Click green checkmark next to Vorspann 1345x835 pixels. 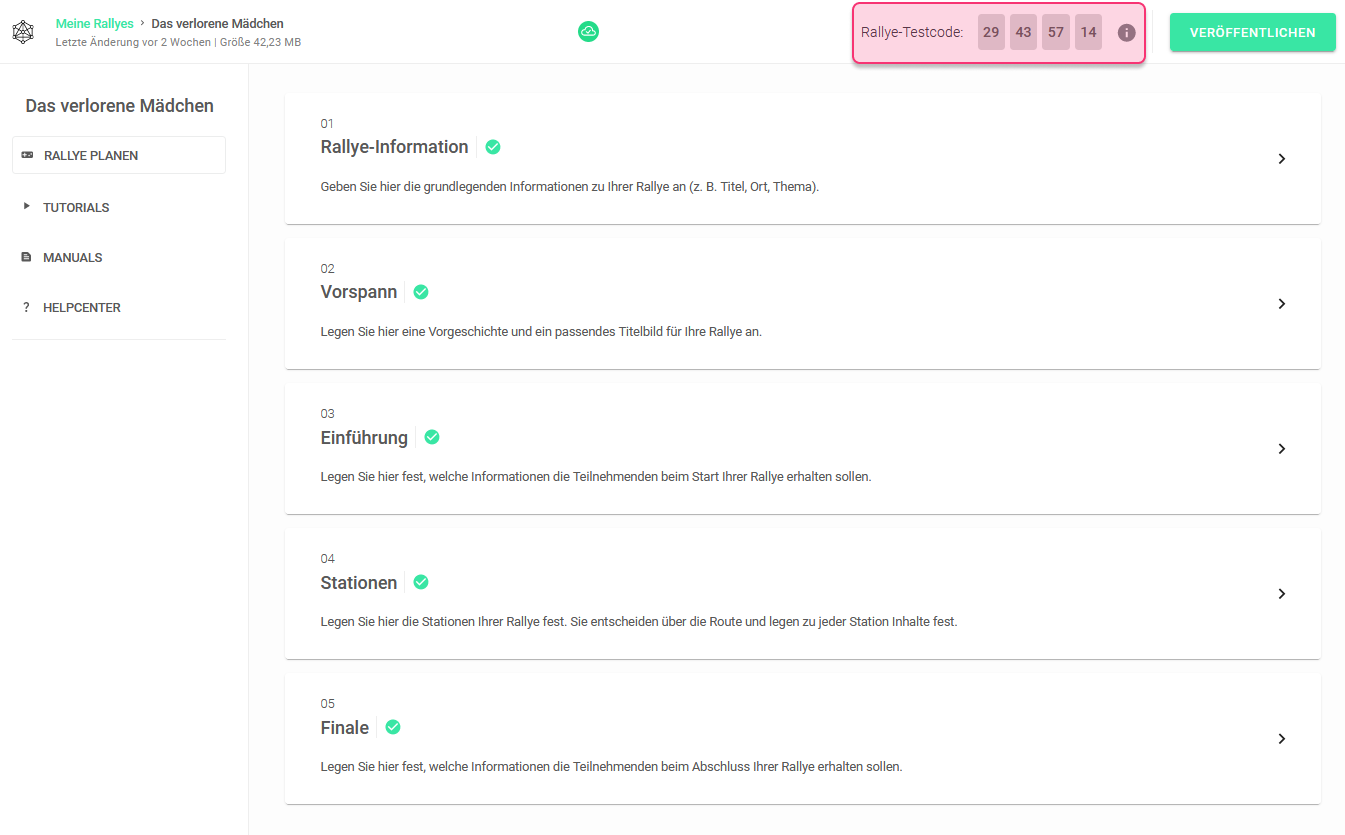pos(421,292)
